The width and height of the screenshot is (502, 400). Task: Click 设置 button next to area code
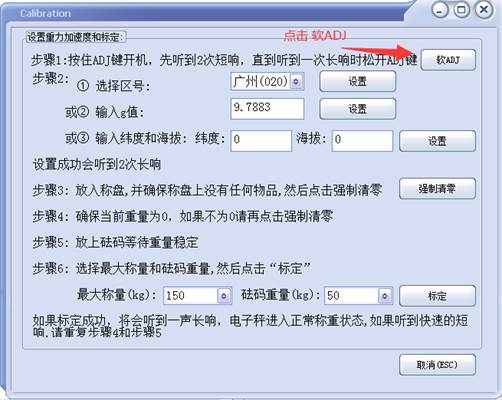358,81
